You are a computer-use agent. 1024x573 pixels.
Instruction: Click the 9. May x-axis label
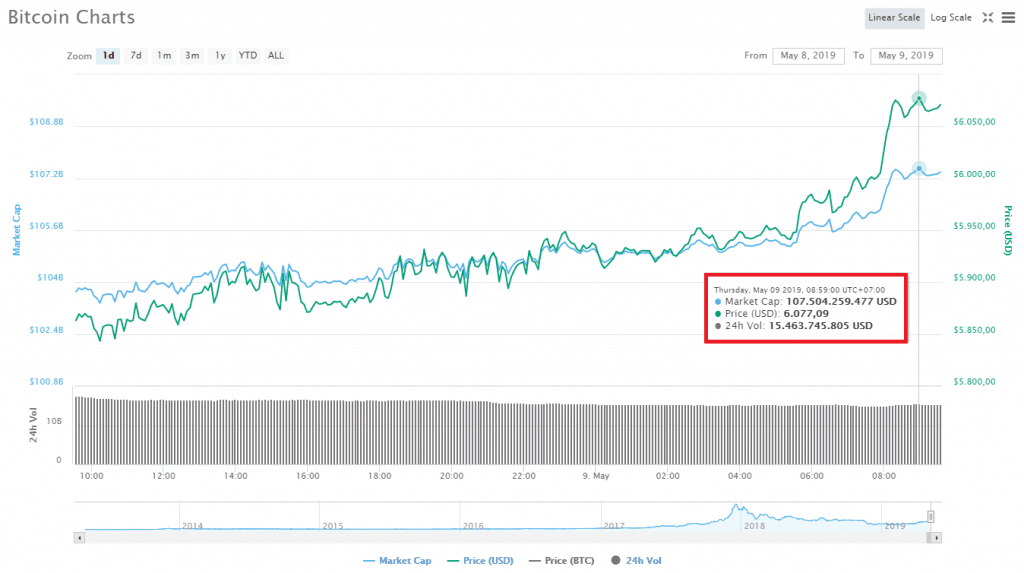click(x=596, y=476)
